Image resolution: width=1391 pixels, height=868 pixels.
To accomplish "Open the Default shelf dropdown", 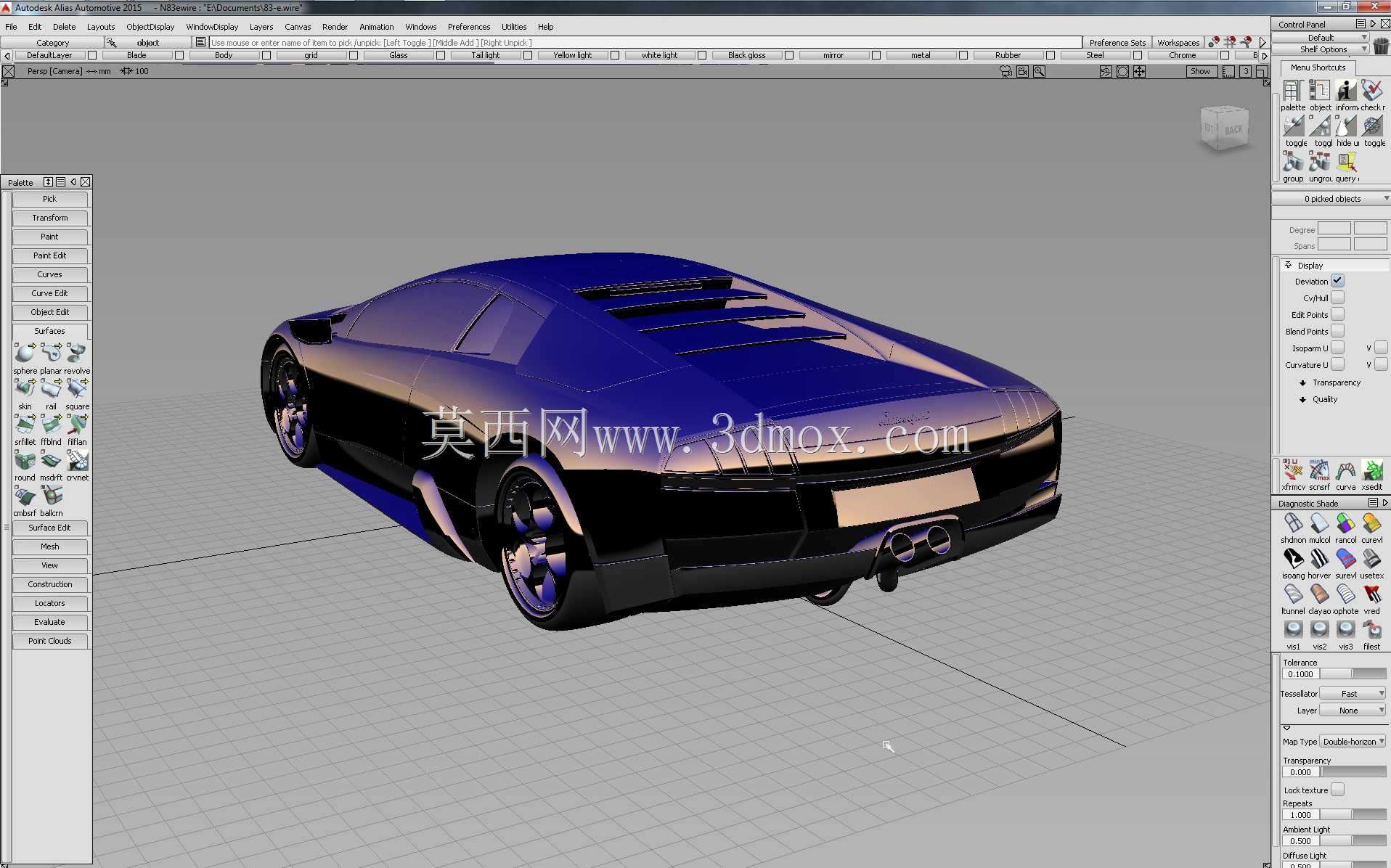I will [x=1321, y=37].
